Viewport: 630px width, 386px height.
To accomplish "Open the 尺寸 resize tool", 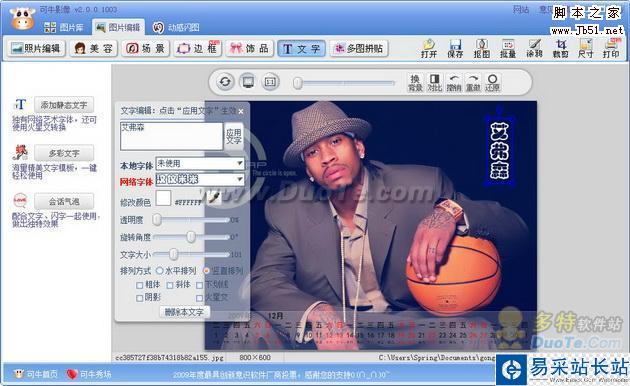I will coord(585,48).
